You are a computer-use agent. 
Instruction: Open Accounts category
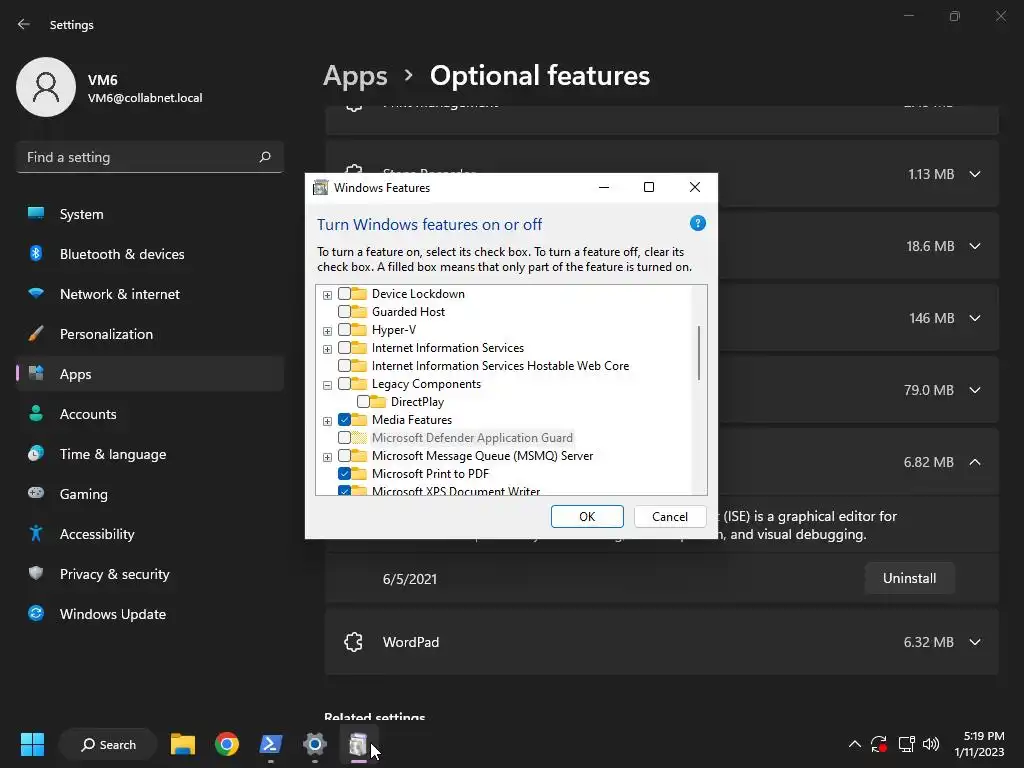pyautogui.click(x=150, y=414)
